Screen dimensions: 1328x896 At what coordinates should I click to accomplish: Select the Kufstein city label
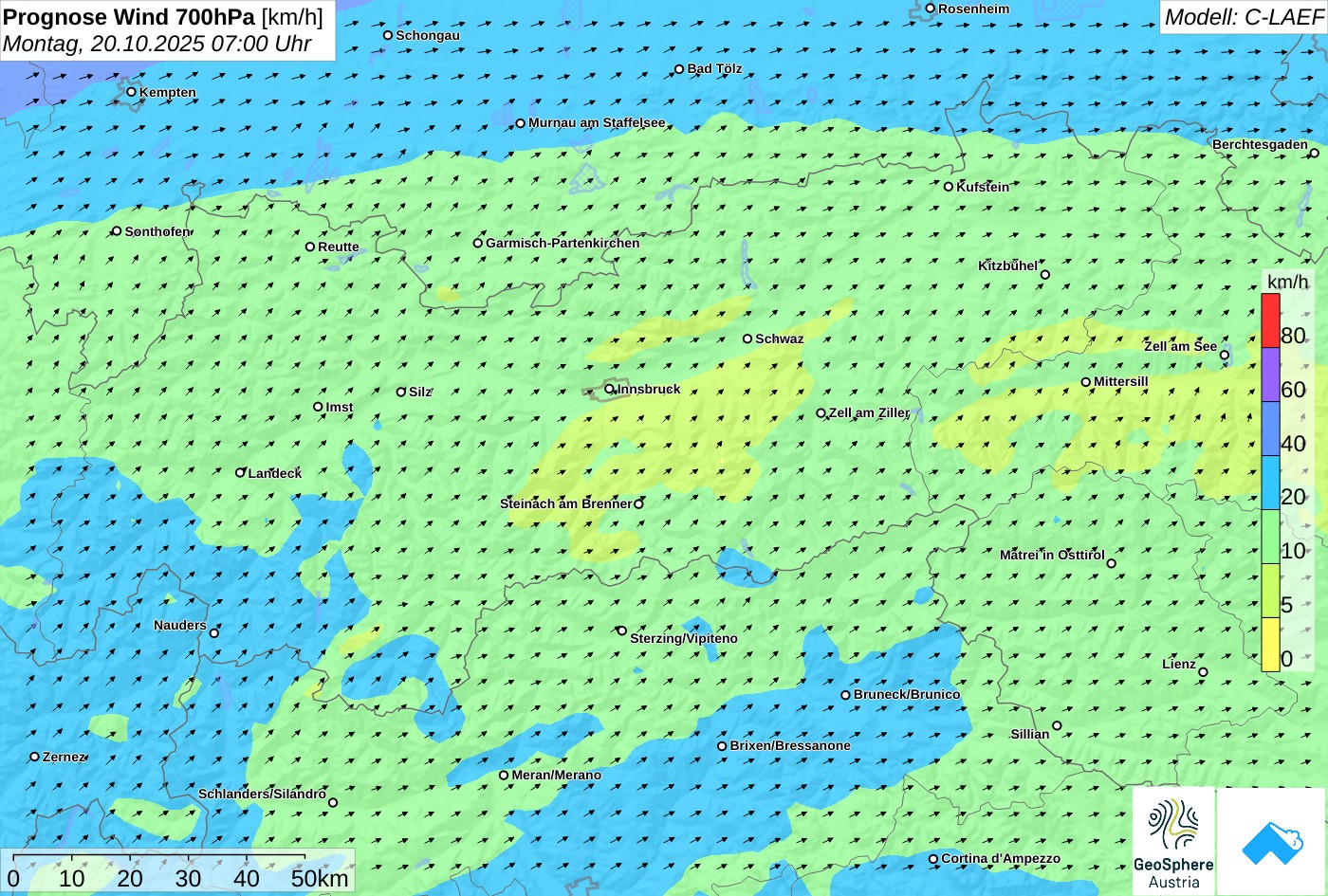click(x=983, y=187)
